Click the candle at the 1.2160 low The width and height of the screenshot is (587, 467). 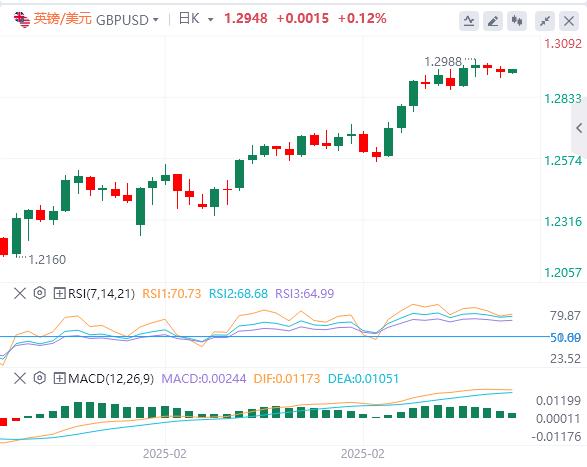tap(16, 236)
